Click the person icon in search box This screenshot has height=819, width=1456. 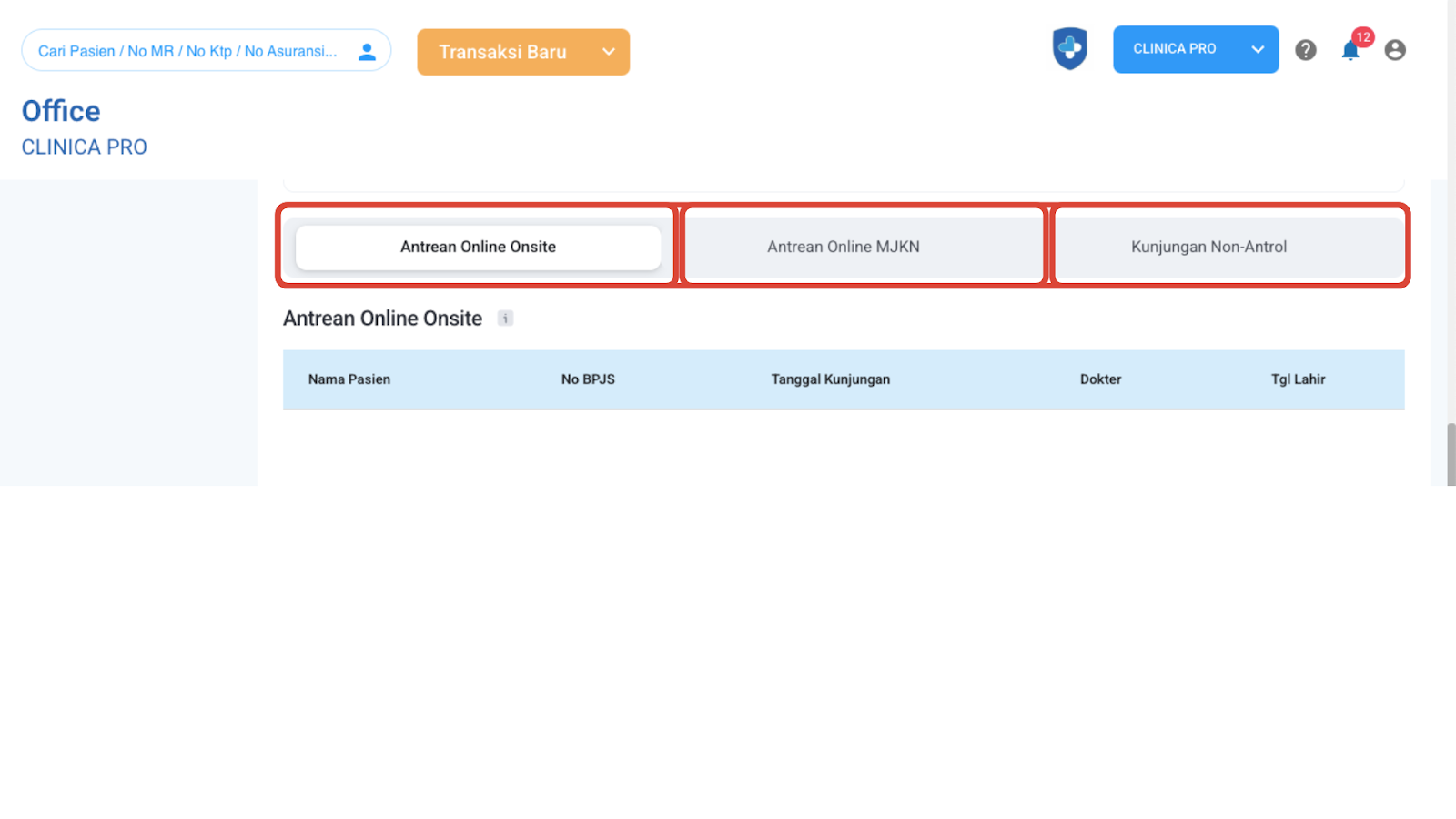pos(367,52)
